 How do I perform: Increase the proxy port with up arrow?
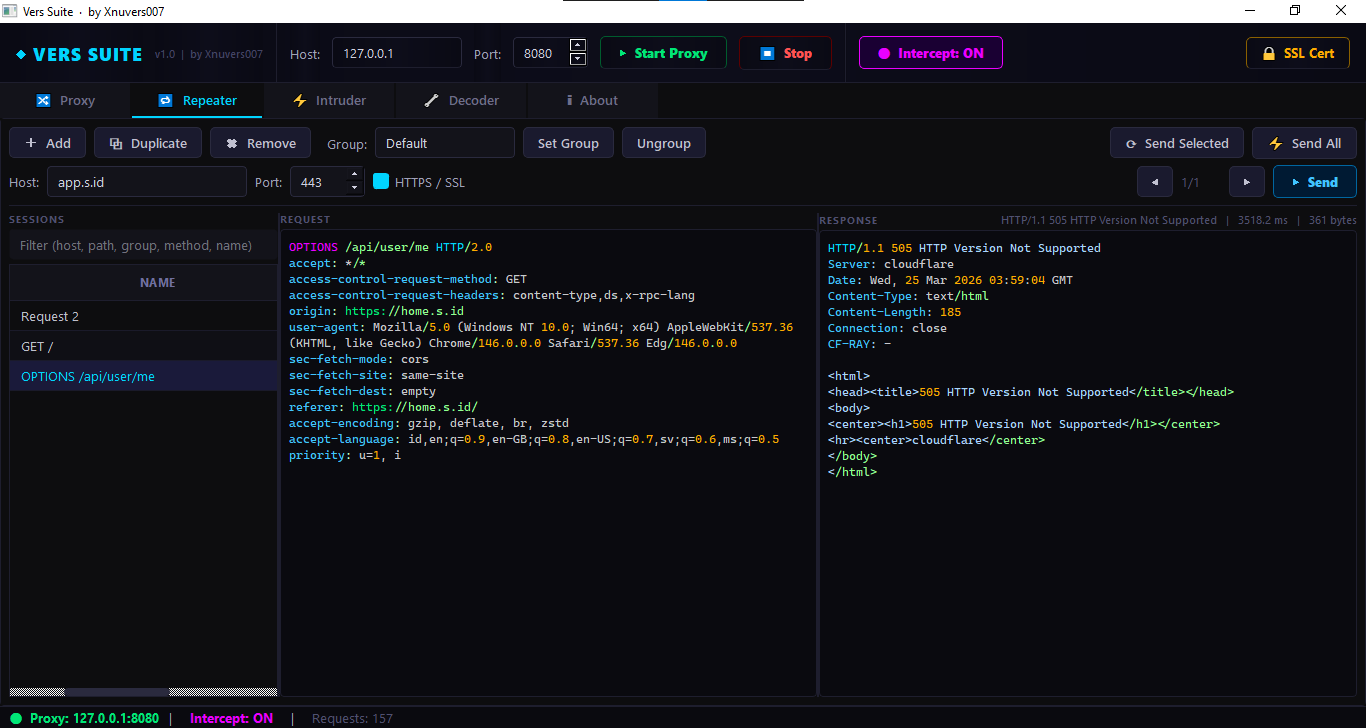pos(577,45)
